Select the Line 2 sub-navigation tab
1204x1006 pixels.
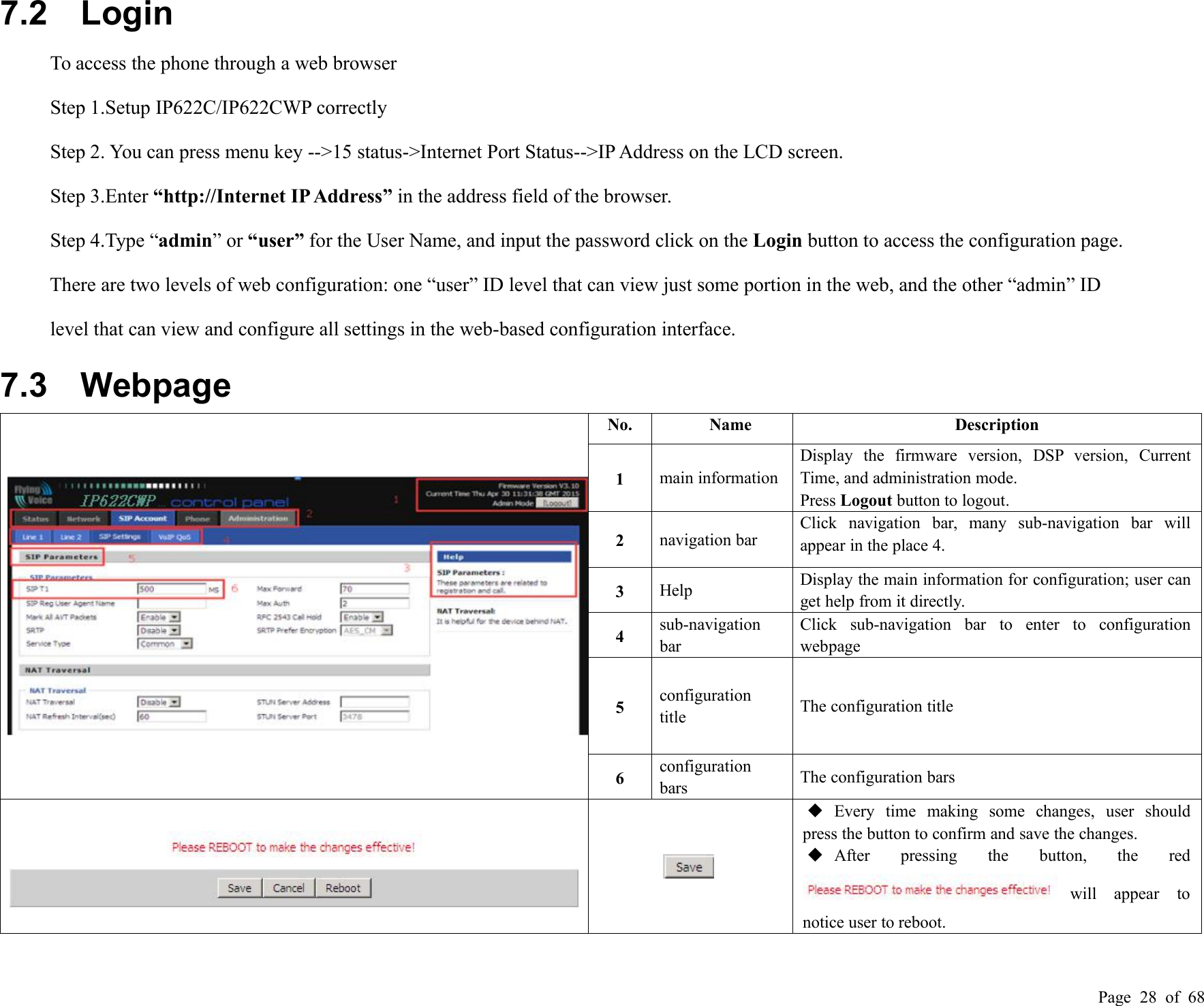[x=71, y=537]
